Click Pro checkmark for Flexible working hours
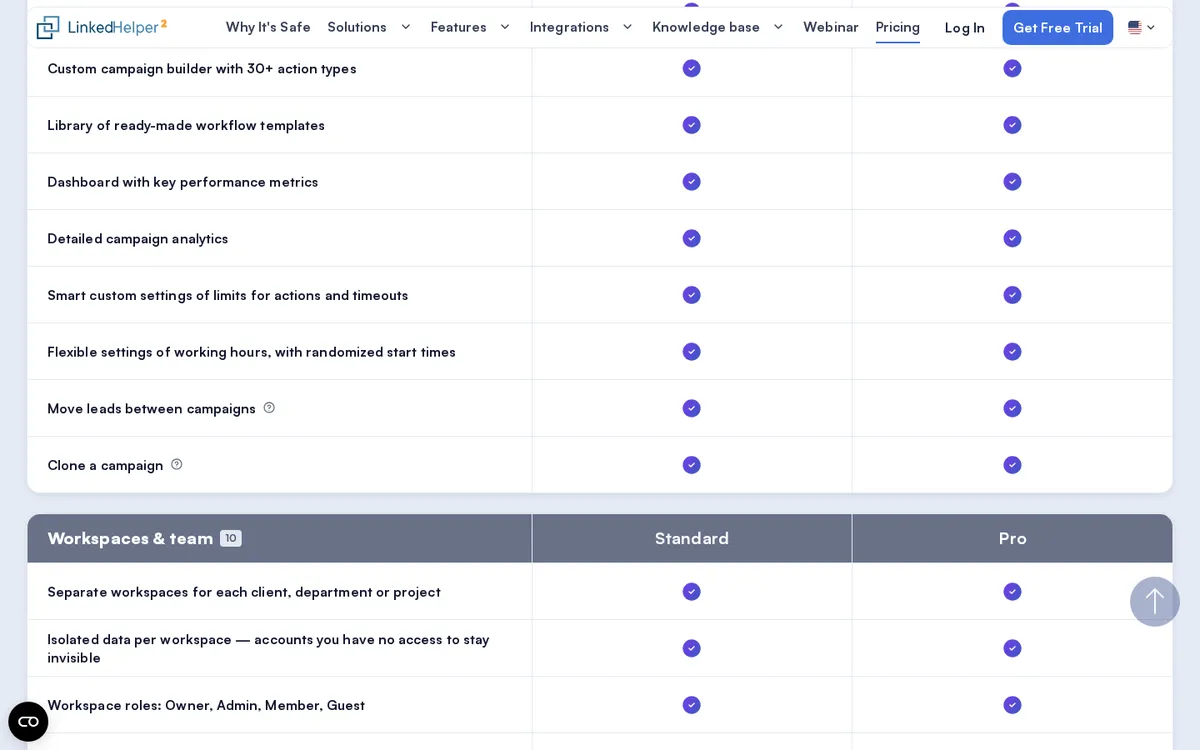Viewport: 1200px width, 750px height. point(1012,351)
